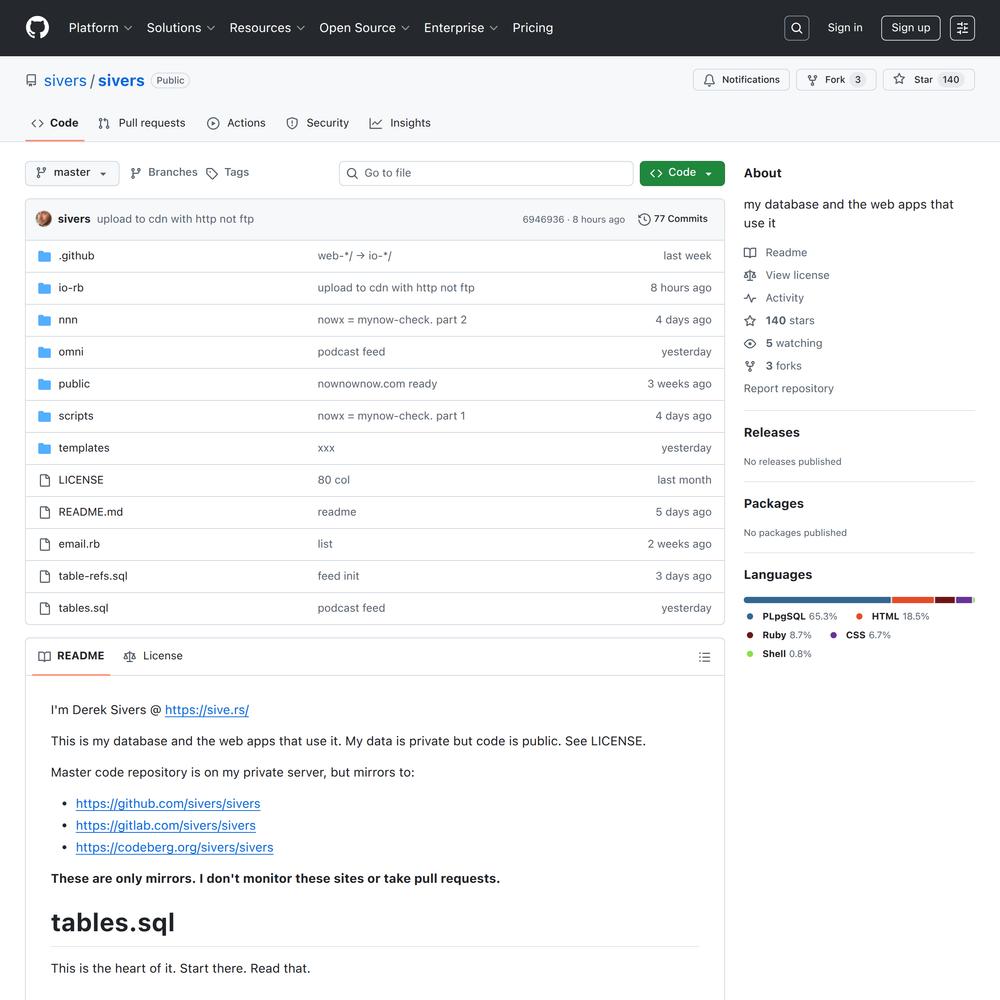Expand the green Code dropdown button

(x=682, y=173)
